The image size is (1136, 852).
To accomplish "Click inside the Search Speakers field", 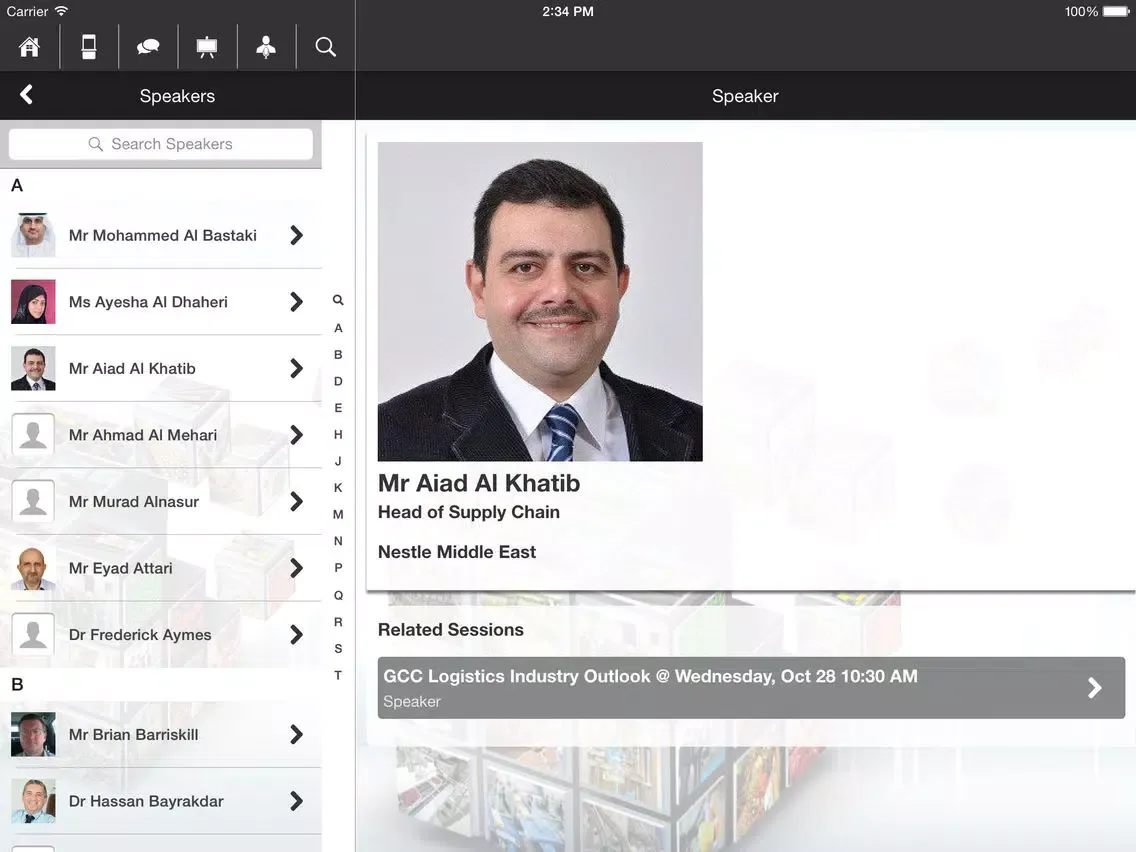I will coord(161,144).
